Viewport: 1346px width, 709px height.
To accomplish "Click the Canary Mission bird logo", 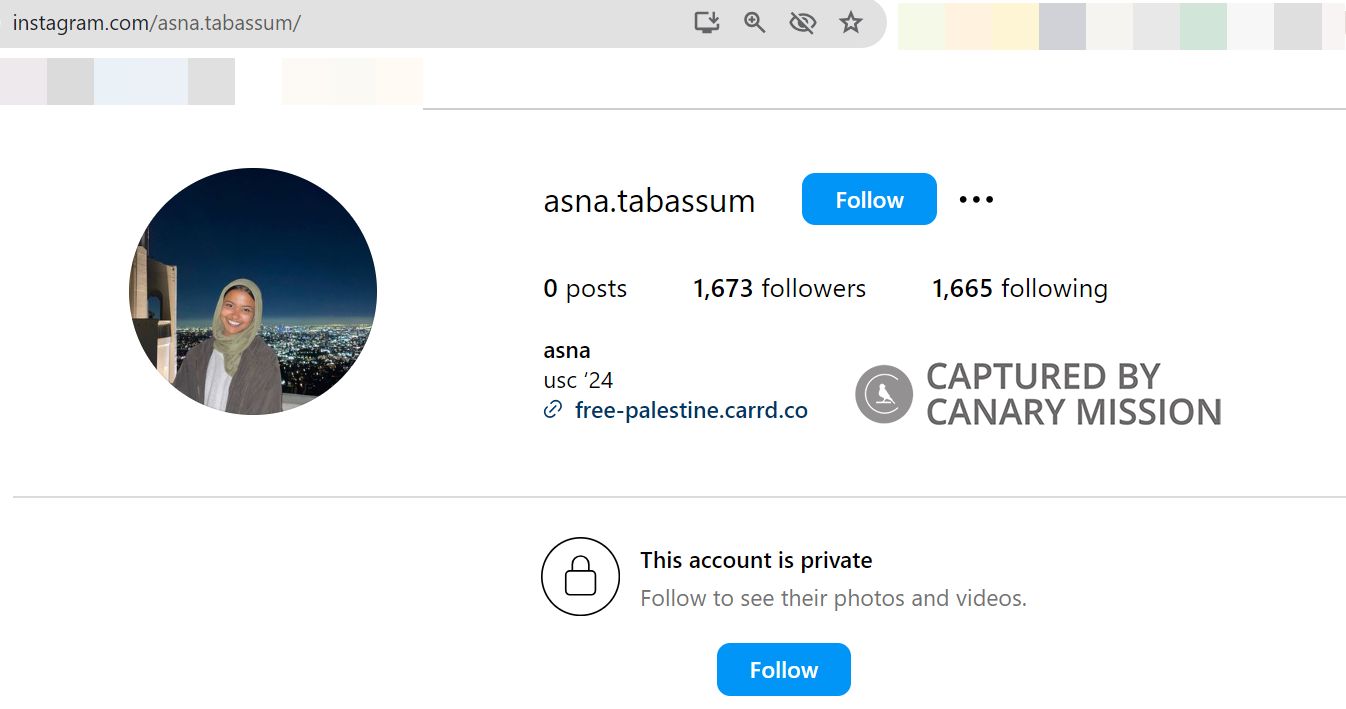I will (x=884, y=394).
